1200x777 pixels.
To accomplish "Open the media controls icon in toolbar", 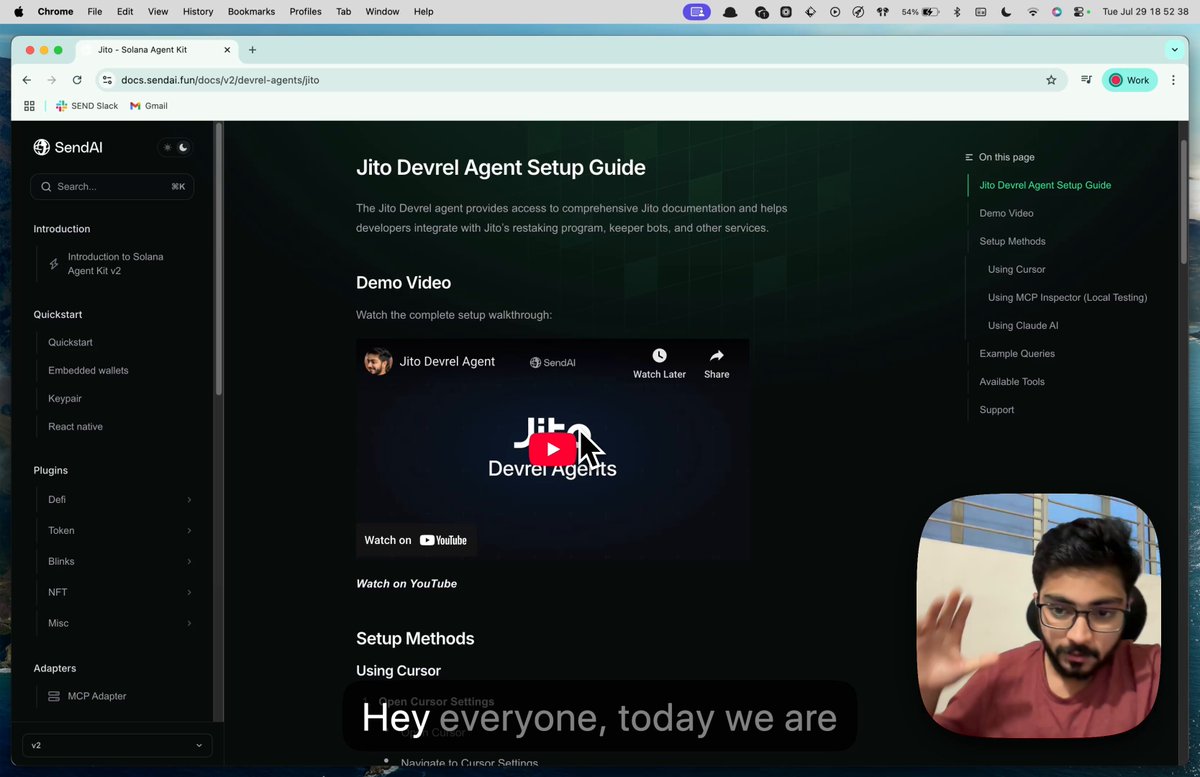I will pos(1086,80).
